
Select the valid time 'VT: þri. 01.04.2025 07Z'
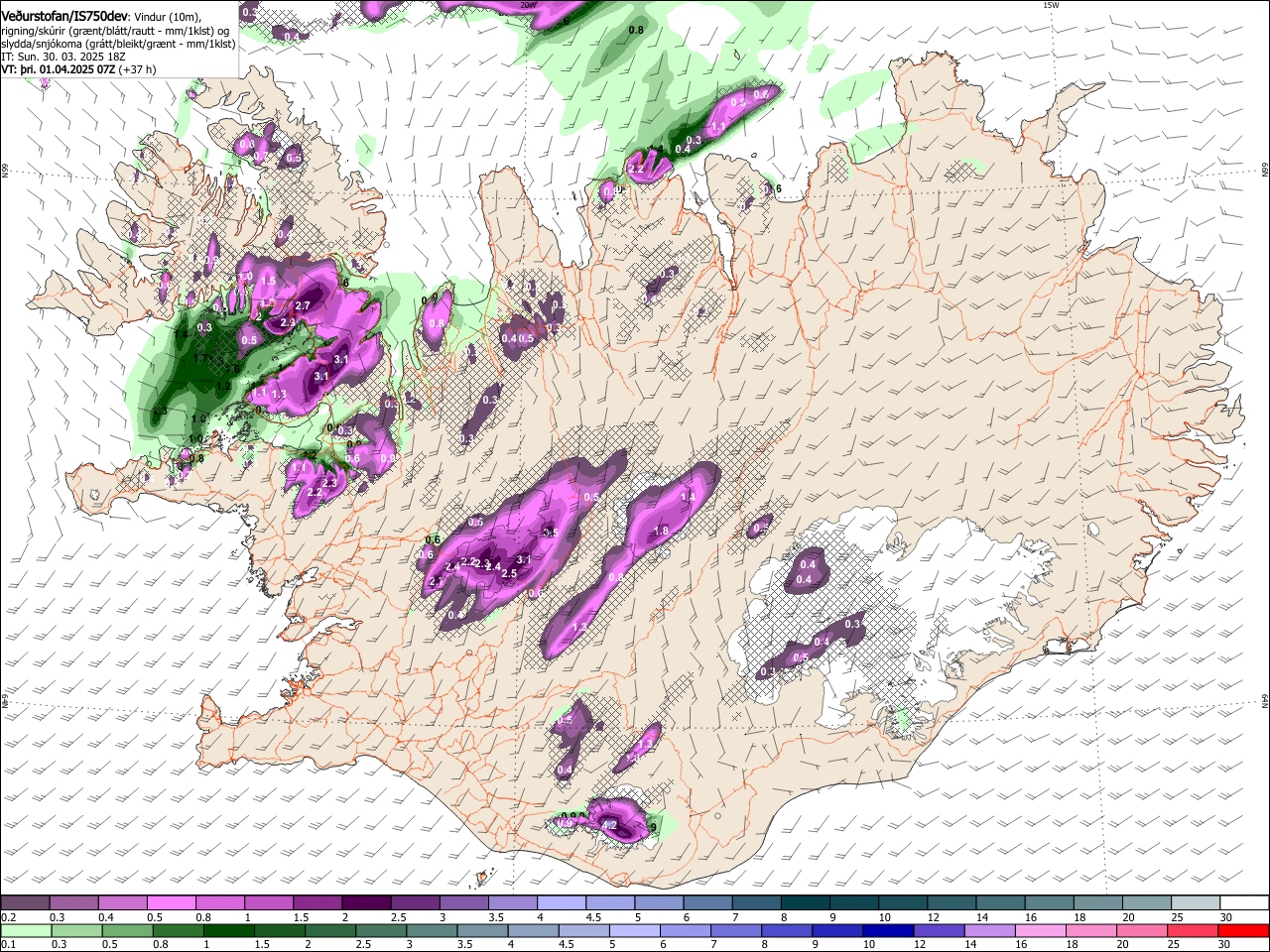tap(58, 69)
